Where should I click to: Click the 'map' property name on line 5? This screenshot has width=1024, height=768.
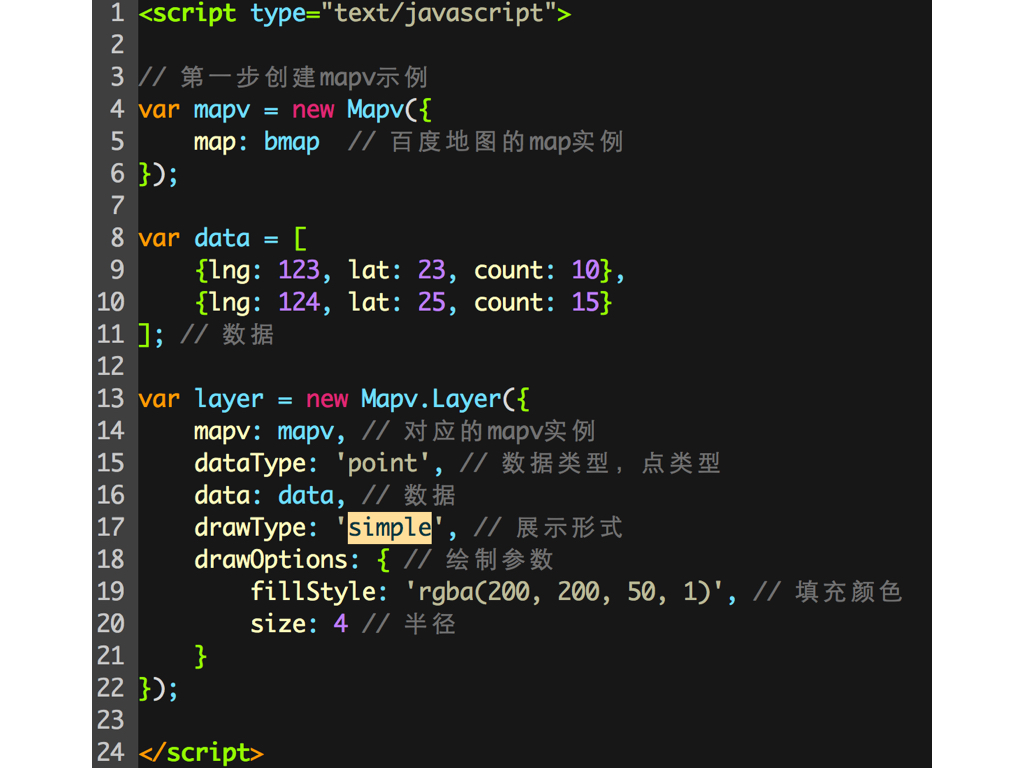pos(215,142)
